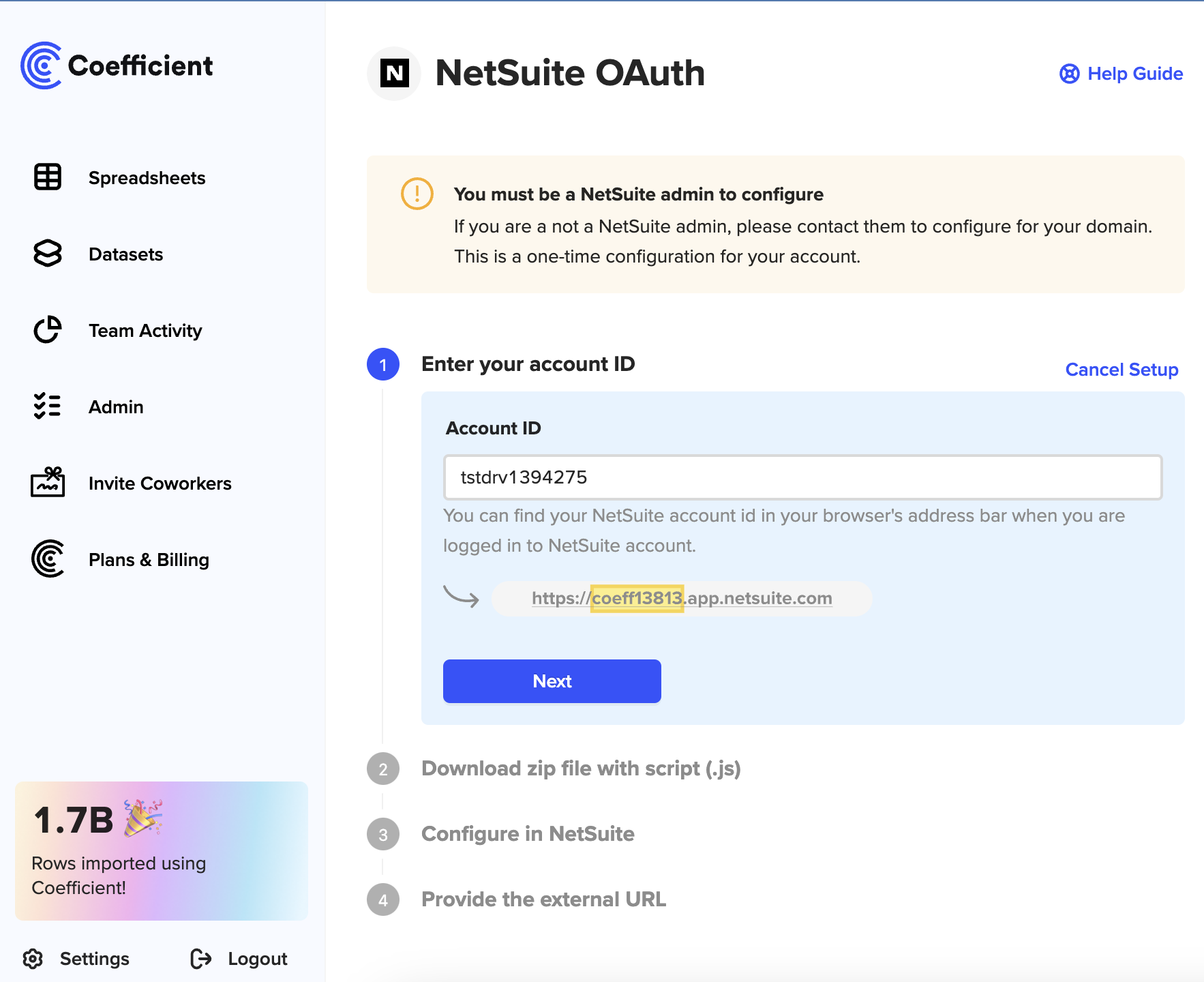This screenshot has width=1204, height=982.
Task: Select step 'Download zip file with script (.js)'
Action: tap(581, 769)
